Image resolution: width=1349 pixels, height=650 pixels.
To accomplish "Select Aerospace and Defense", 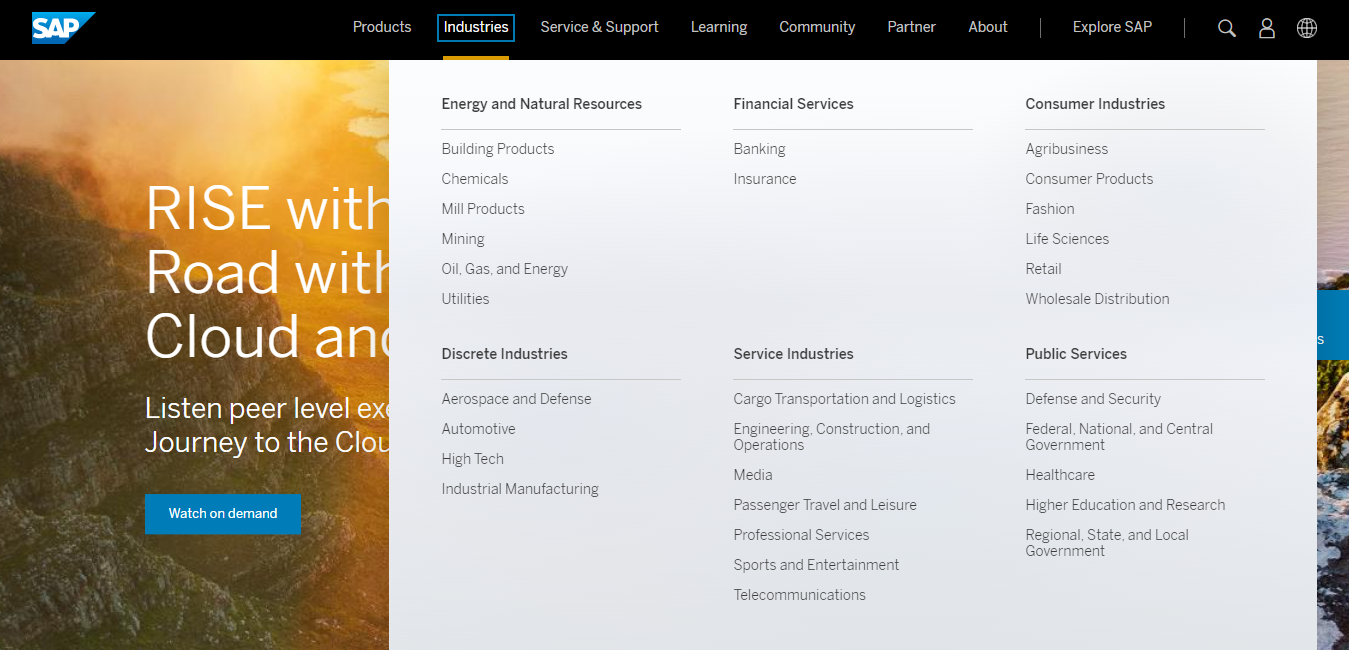I will [516, 399].
